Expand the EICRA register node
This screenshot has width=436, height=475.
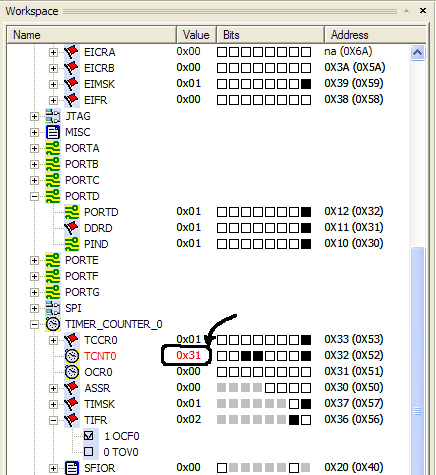pyautogui.click(x=53, y=52)
